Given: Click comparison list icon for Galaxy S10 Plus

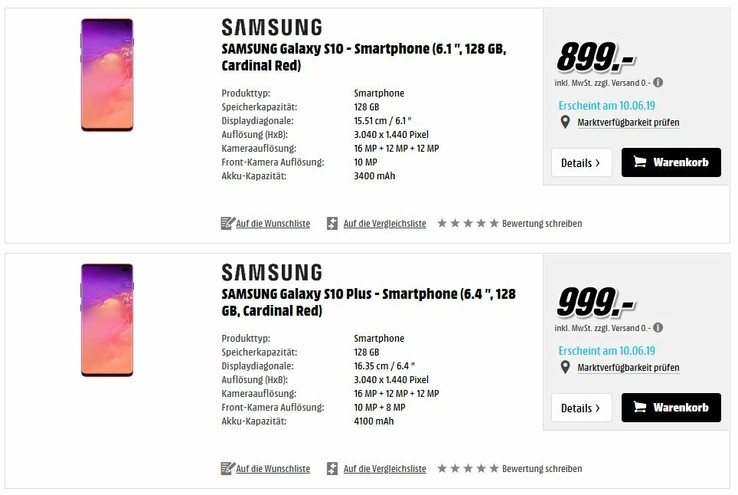Looking at the screenshot, I should pyautogui.click(x=333, y=468).
